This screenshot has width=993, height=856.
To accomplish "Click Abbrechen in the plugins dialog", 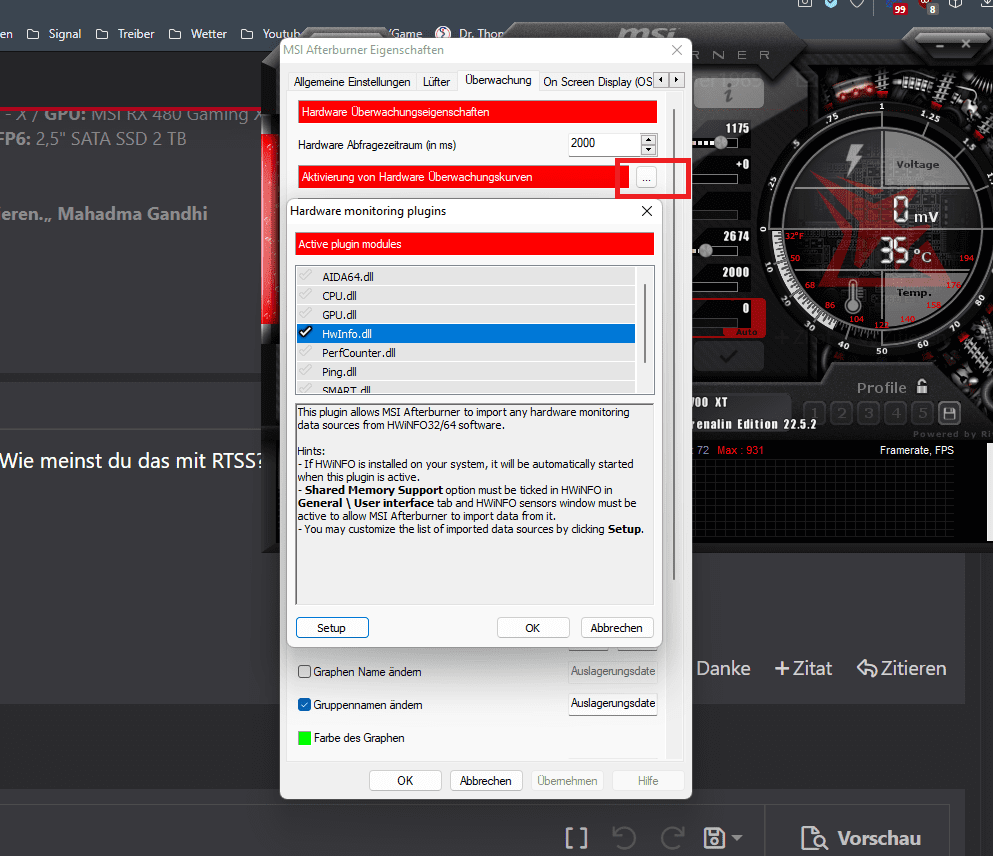I will coord(617,627).
